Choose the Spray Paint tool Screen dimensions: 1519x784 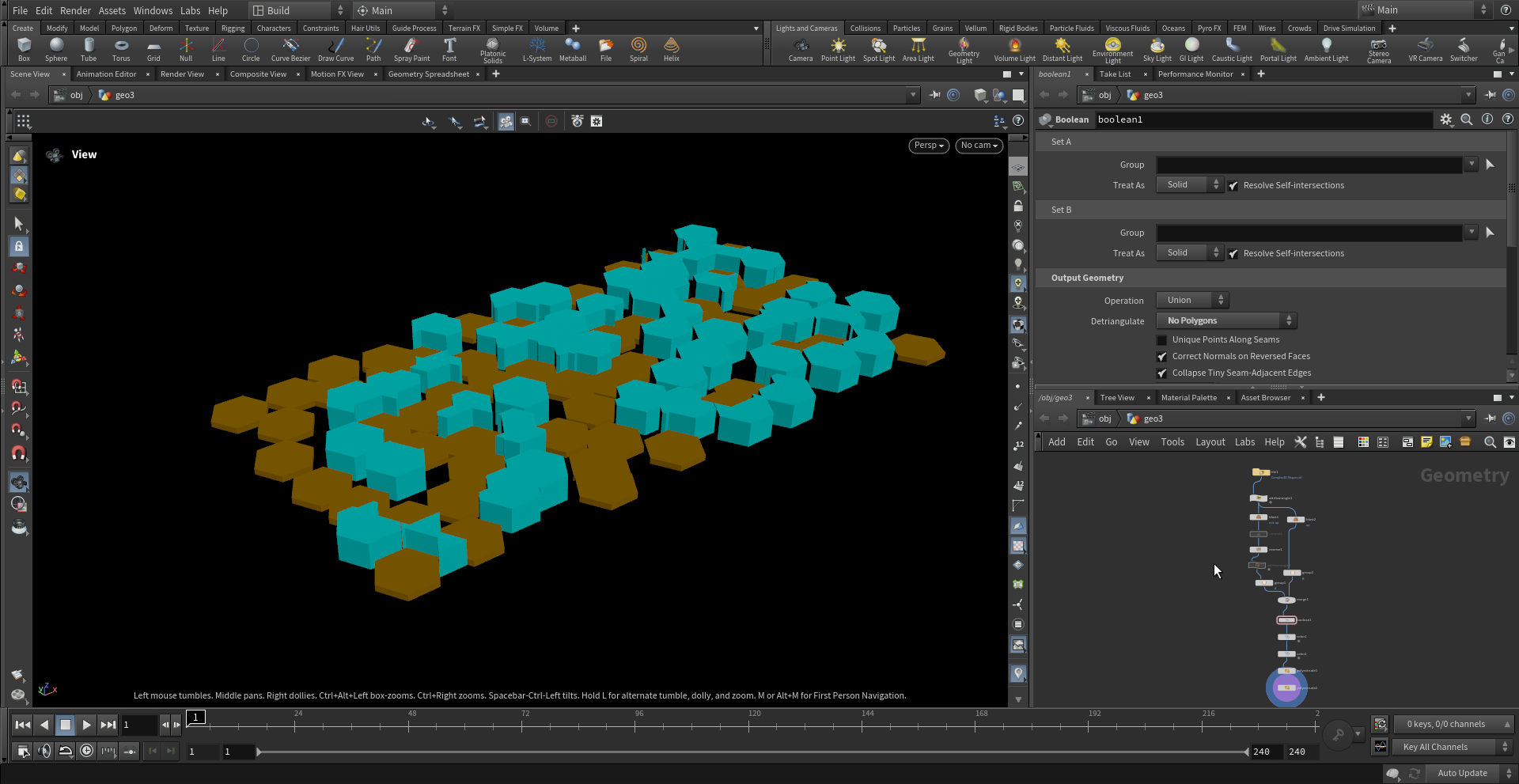coord(411,49)
